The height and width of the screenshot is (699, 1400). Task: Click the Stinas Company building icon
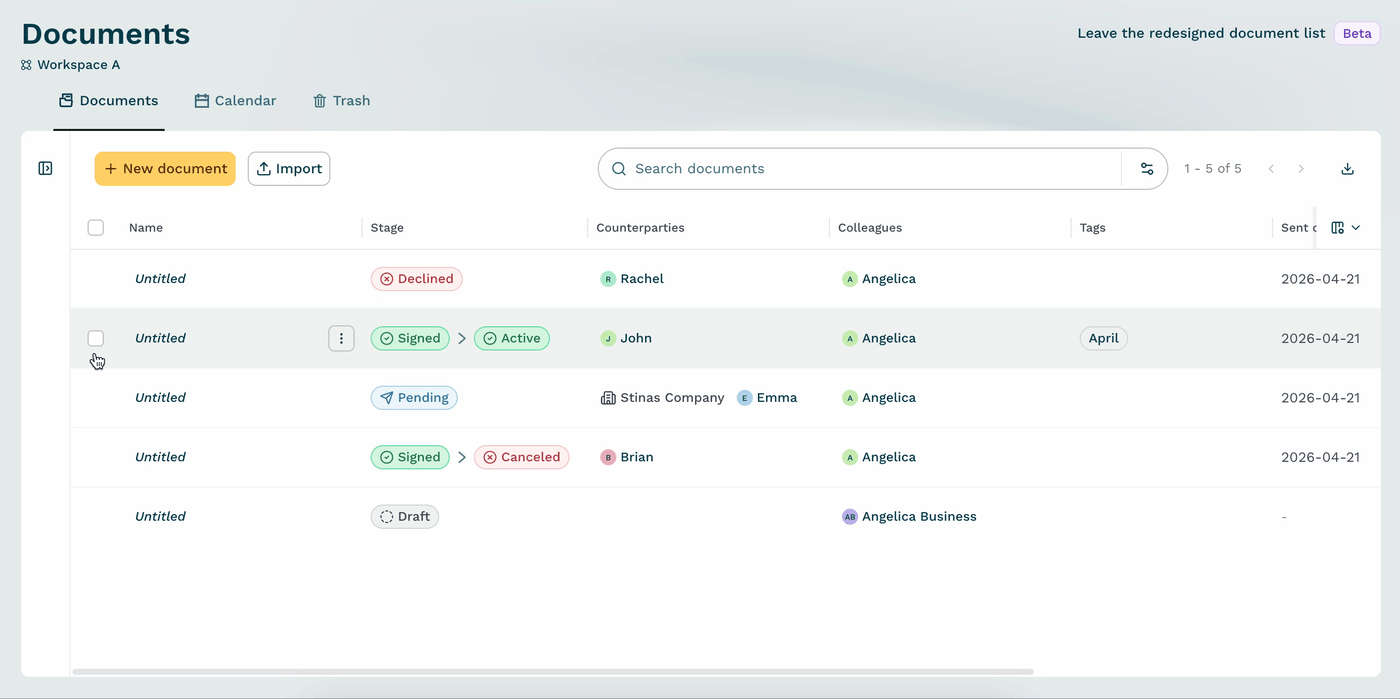click(x=608, y=397)
